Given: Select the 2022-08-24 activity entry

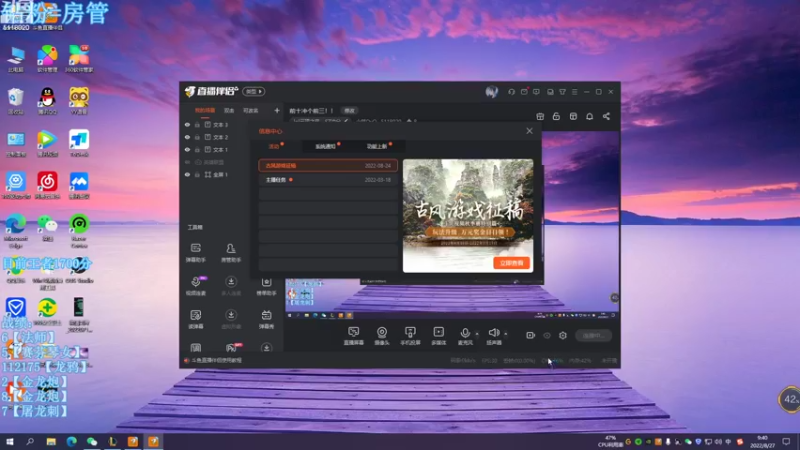Looking at the screenshot, I should click(328, 166).
